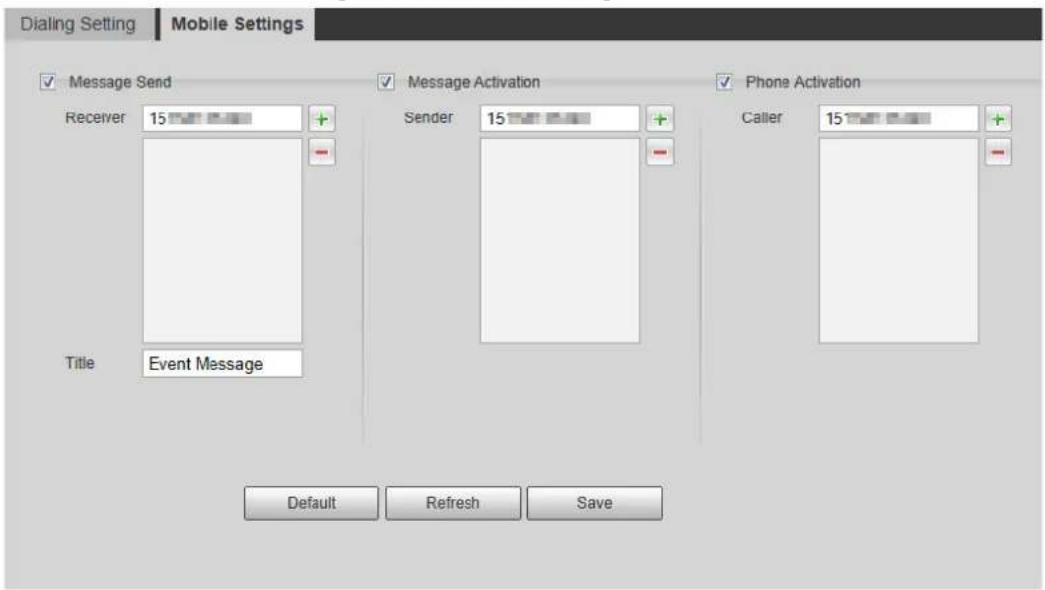
Task: Click the Refresh button
Action: tap(453, 503)
